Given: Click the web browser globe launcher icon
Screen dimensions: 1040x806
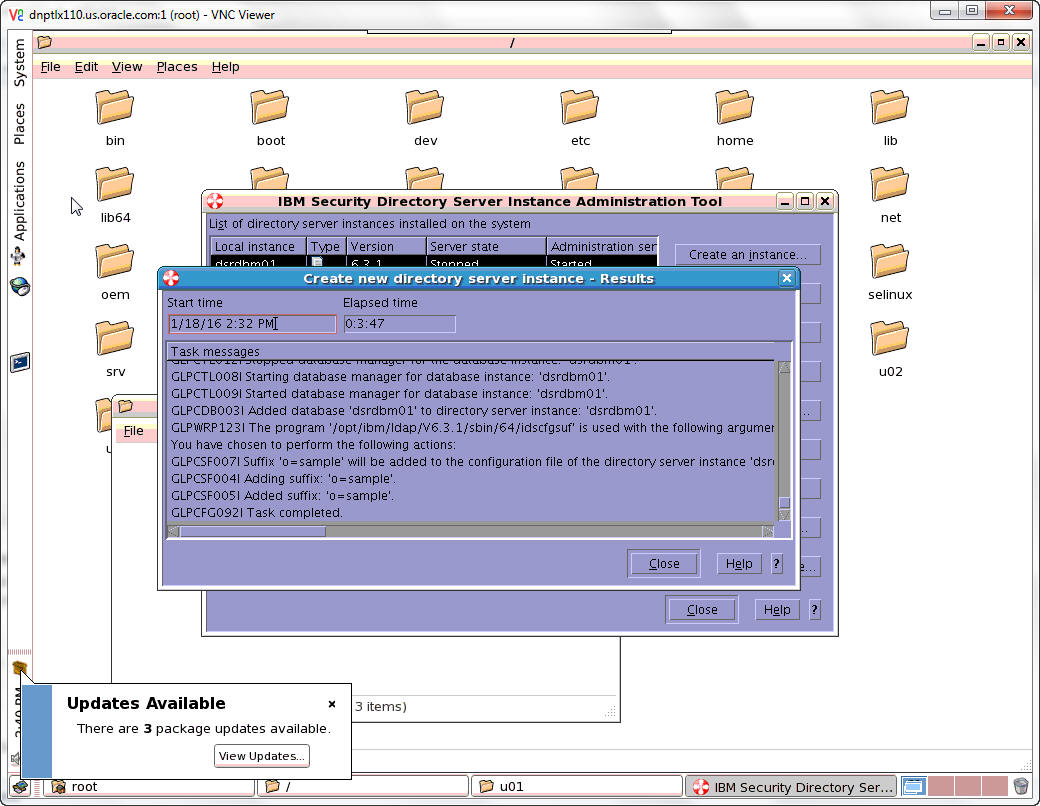Looking at the screenshot, I should click(19, 287).
